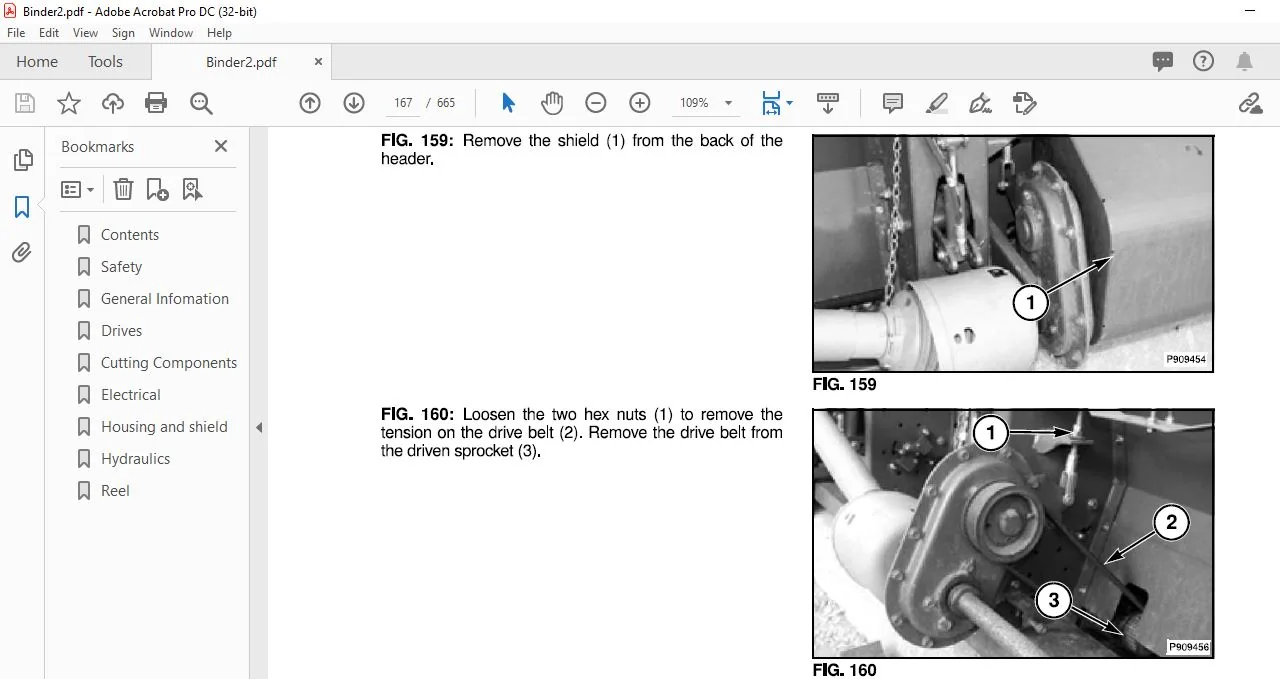The width and height of the screenshot is (1280, 679).
Task: Find the current bookmark
Action: point(193,189)
